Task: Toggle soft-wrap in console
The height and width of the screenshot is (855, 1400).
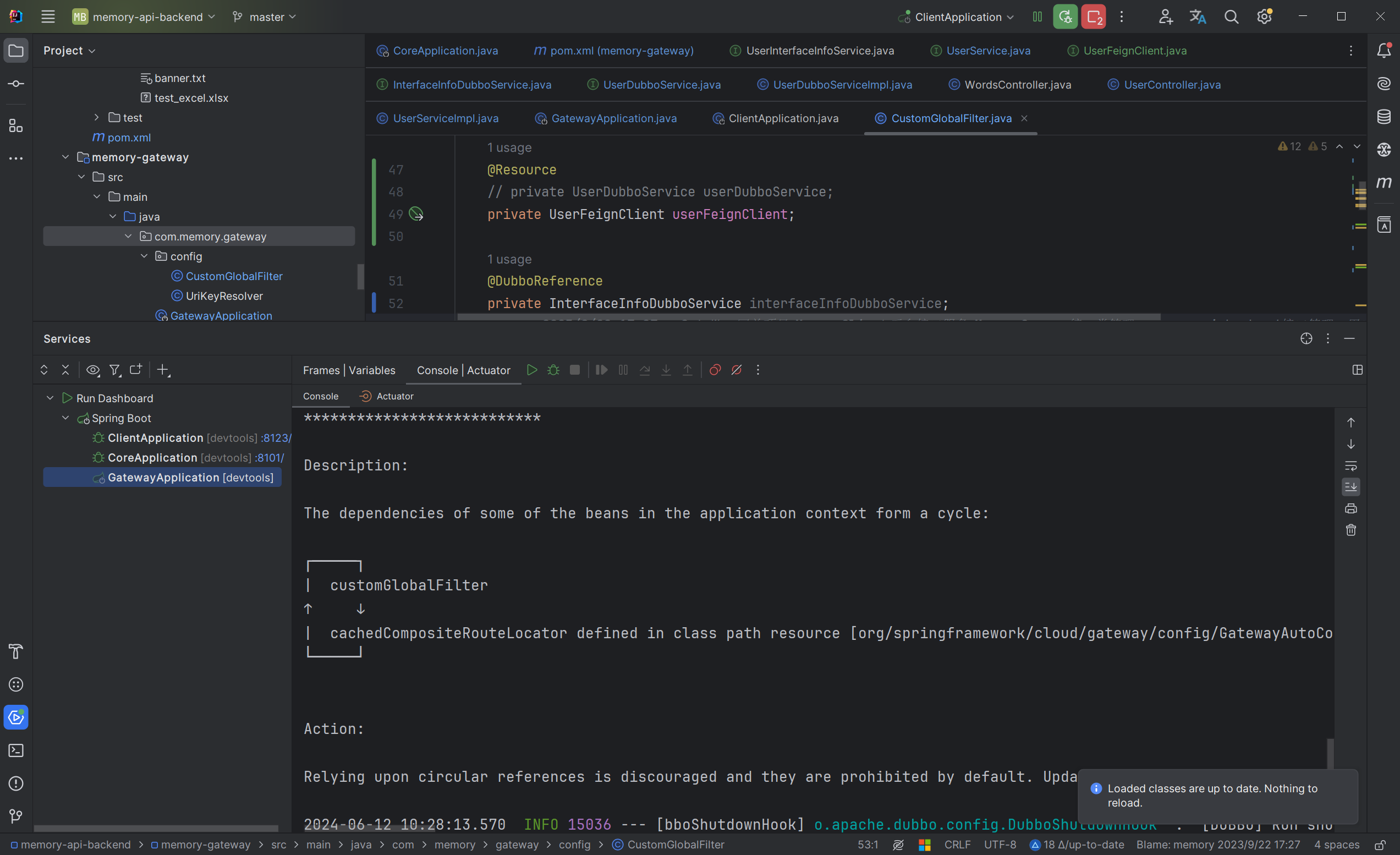Action: pos(1350,465)
